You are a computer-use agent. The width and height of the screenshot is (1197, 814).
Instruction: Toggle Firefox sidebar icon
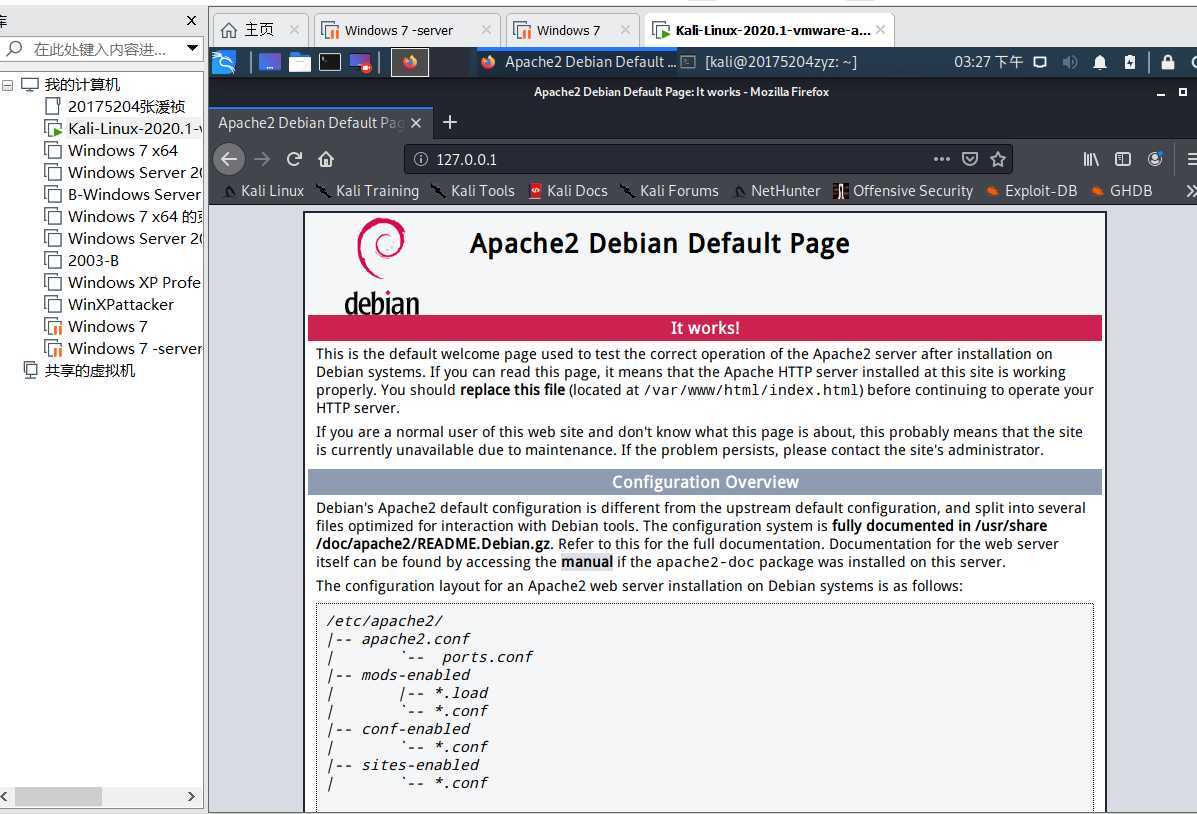1122,159
